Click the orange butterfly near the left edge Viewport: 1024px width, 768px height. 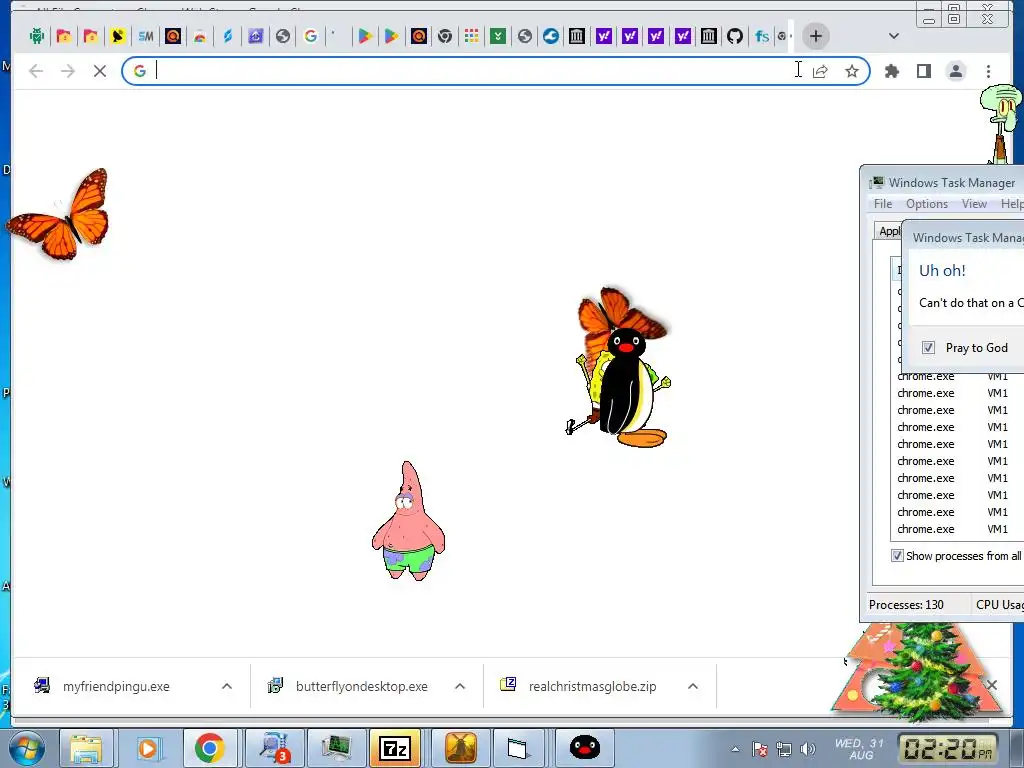click(60, 214)
